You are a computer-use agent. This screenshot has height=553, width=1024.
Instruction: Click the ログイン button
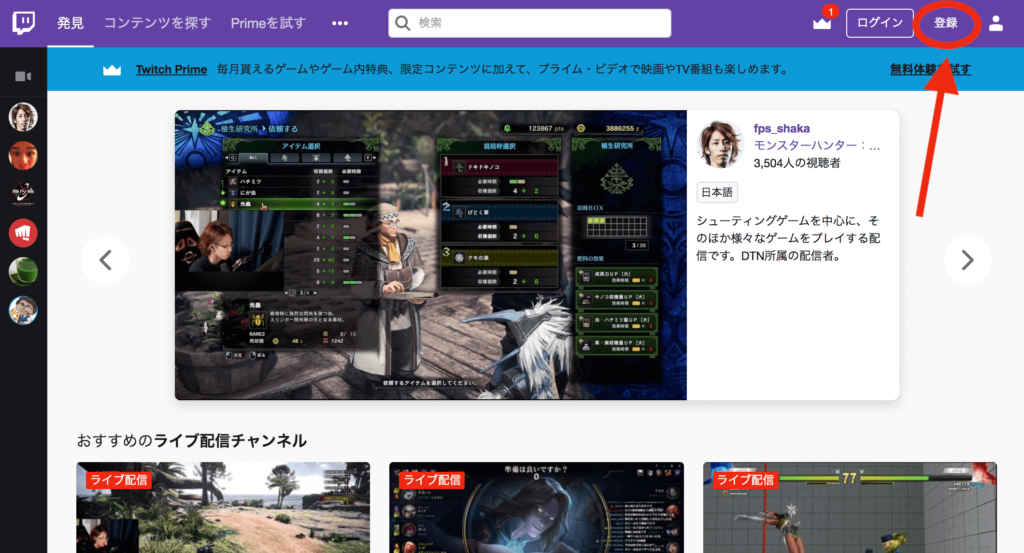click(x=880, y=23)
